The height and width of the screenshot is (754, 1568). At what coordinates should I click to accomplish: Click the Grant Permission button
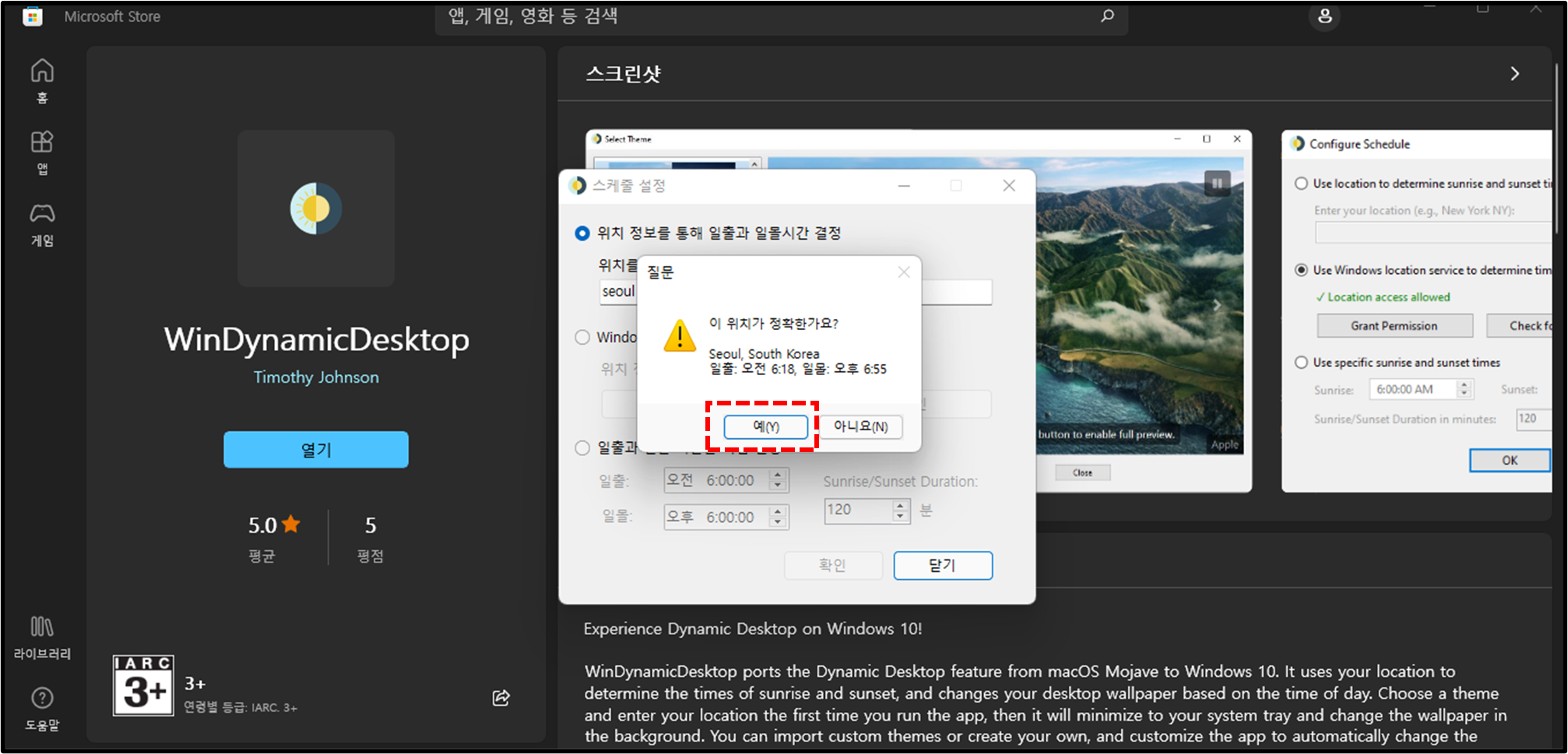pyautogui.click(x=1394, y=325)
